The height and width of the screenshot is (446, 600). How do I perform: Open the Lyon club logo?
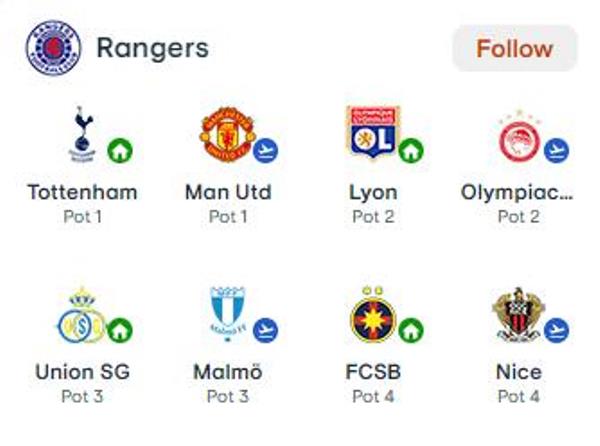coord(373,132)
